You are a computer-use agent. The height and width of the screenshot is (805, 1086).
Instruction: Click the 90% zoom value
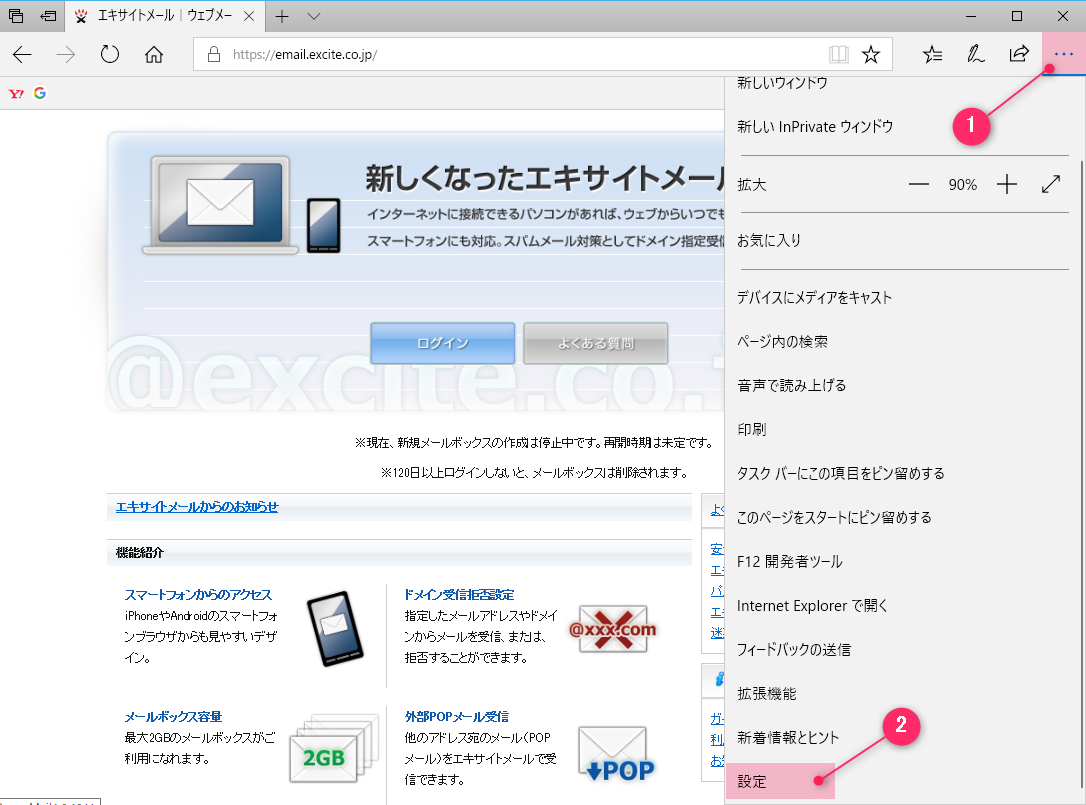[x=963, y=185]
